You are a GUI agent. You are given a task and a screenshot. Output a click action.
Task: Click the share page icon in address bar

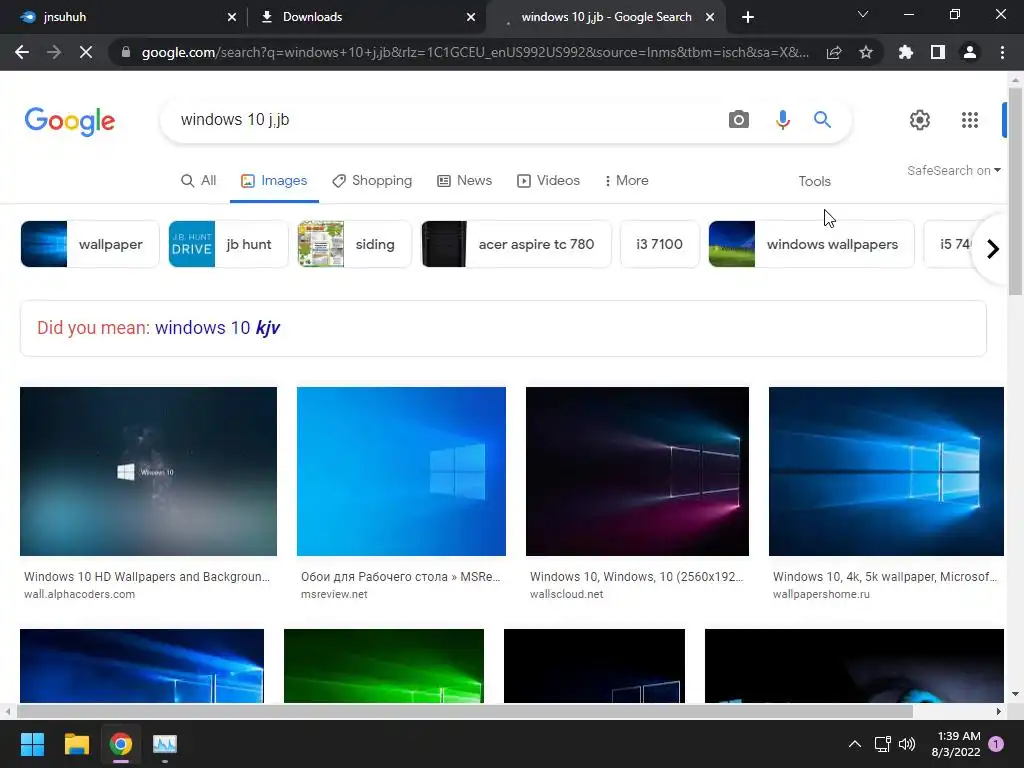point(834,52)
